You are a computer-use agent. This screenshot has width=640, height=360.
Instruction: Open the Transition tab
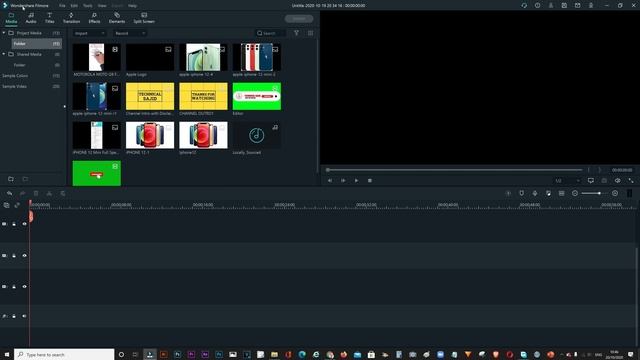pyautogui.click(x=71, y=18)
